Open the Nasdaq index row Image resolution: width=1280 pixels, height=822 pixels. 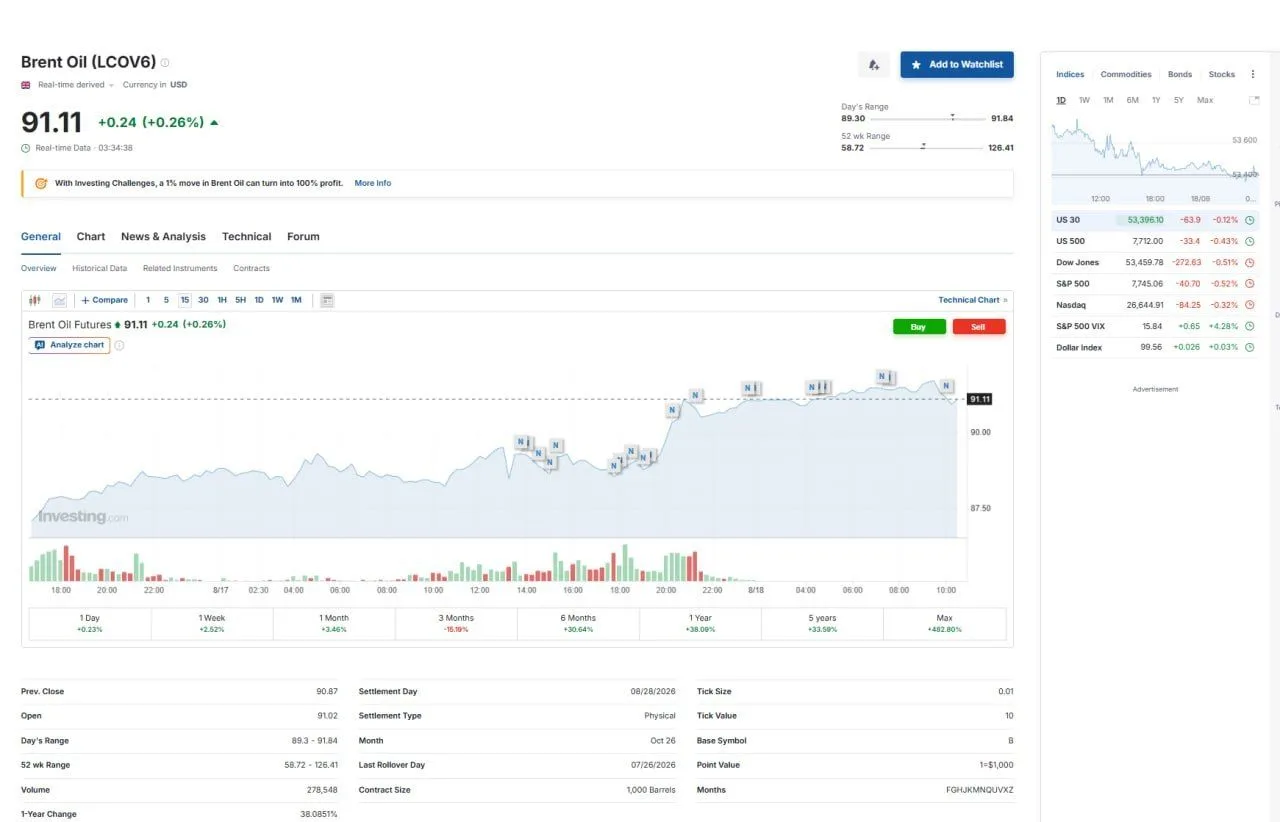(x=1155, y=305)
